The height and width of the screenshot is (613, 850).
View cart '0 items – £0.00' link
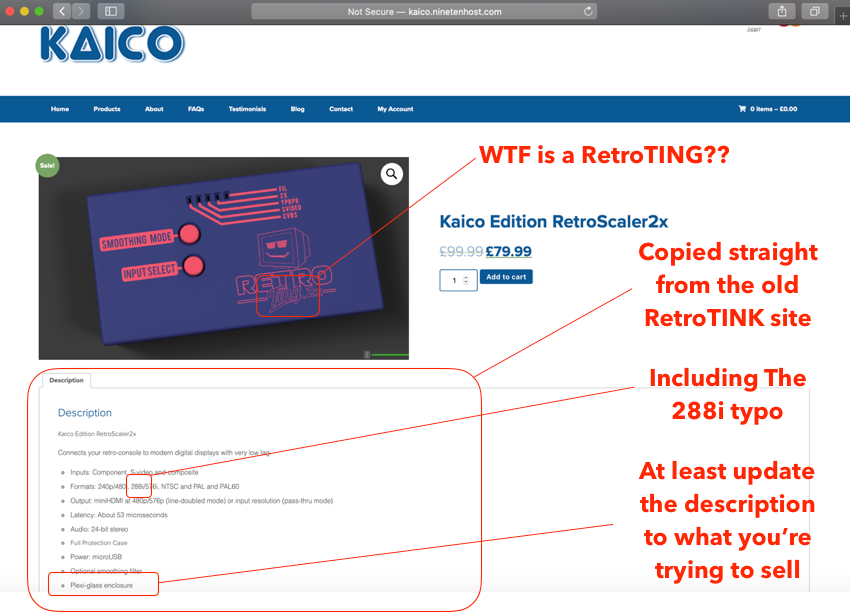point(774,109)
